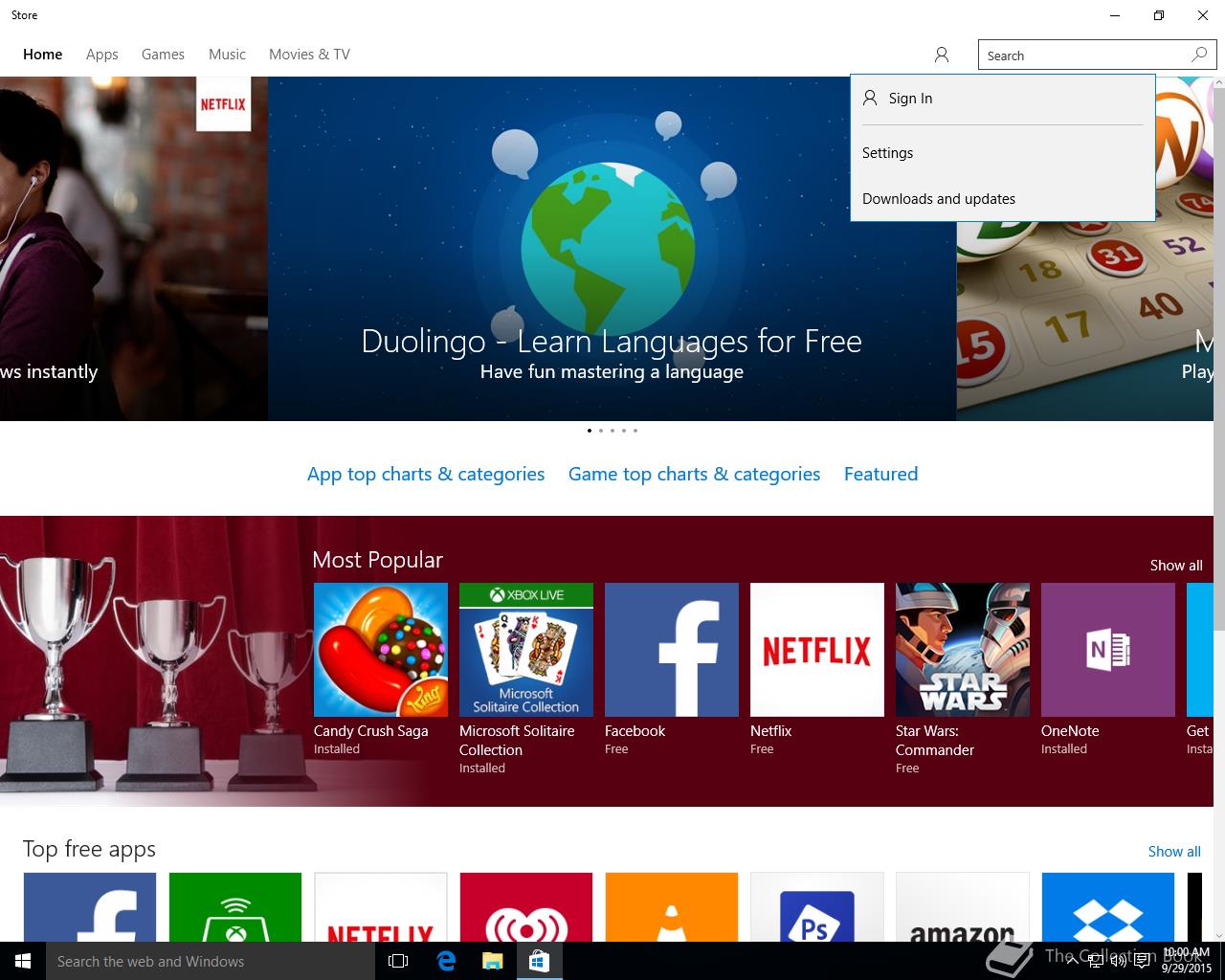The height and width of the screenshot is (980, 1225).
Task: Select green Xbox SmartGlass app icon
Action: (x=235, y=907)
